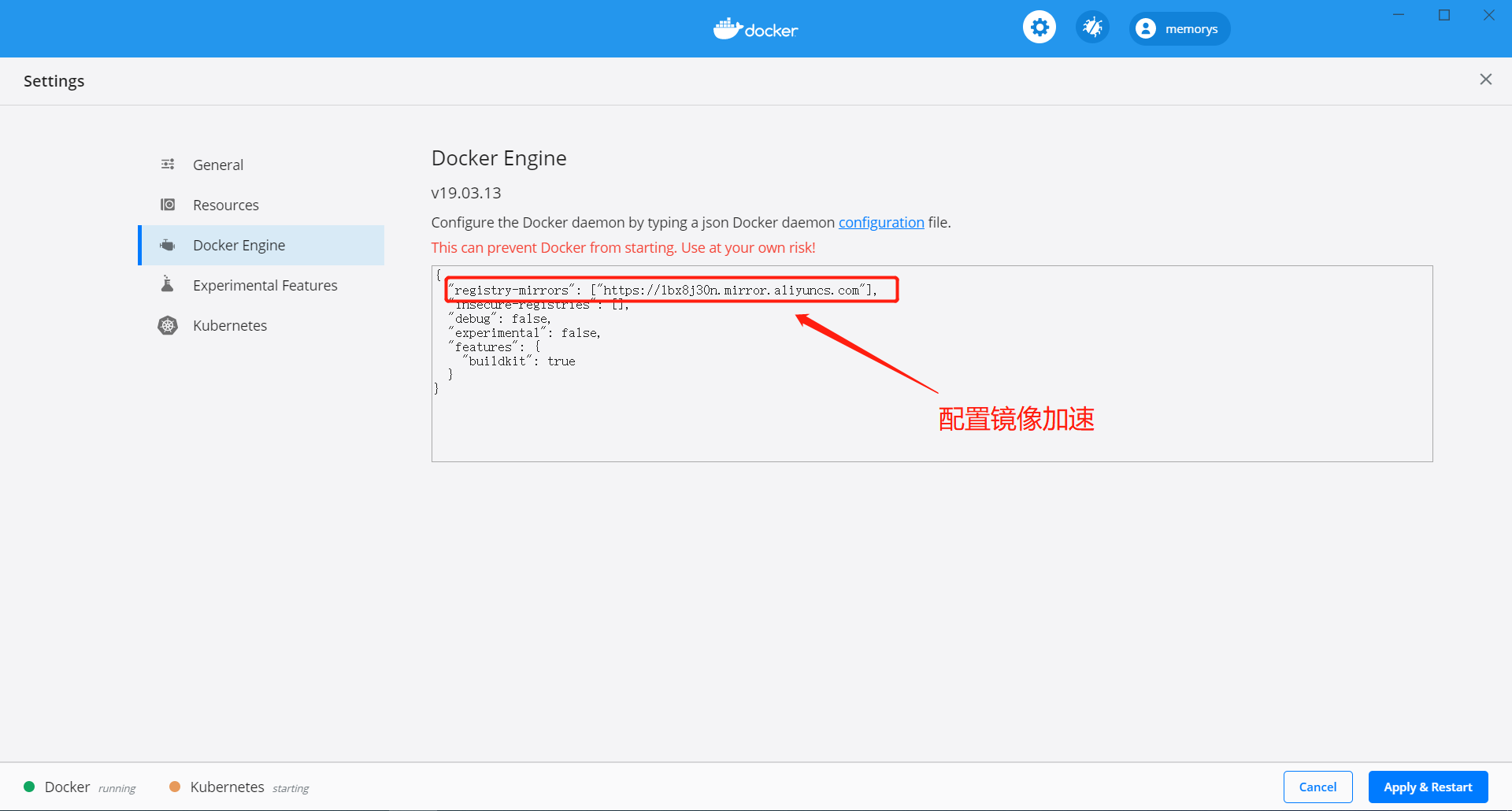Open settings via the gear icon
This screenshot has height=811, width=1512.
(x=1039, y=28)
